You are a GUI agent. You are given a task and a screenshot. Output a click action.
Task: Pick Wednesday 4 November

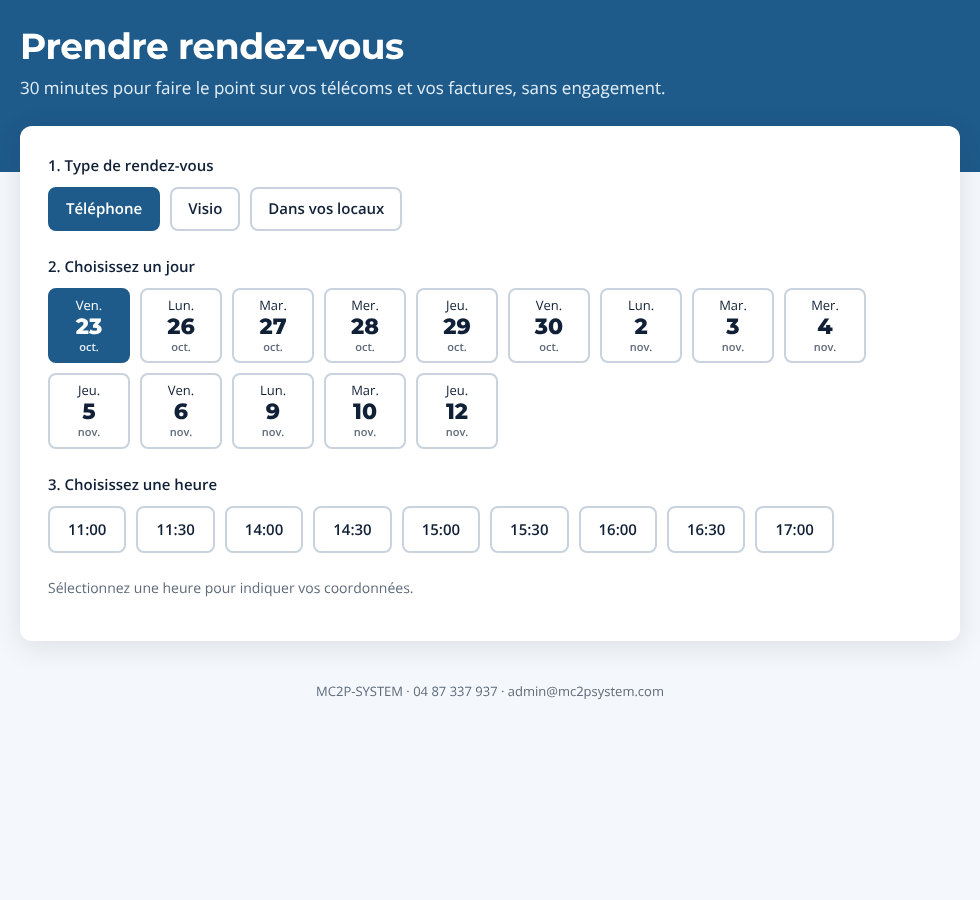coord(825,326)
